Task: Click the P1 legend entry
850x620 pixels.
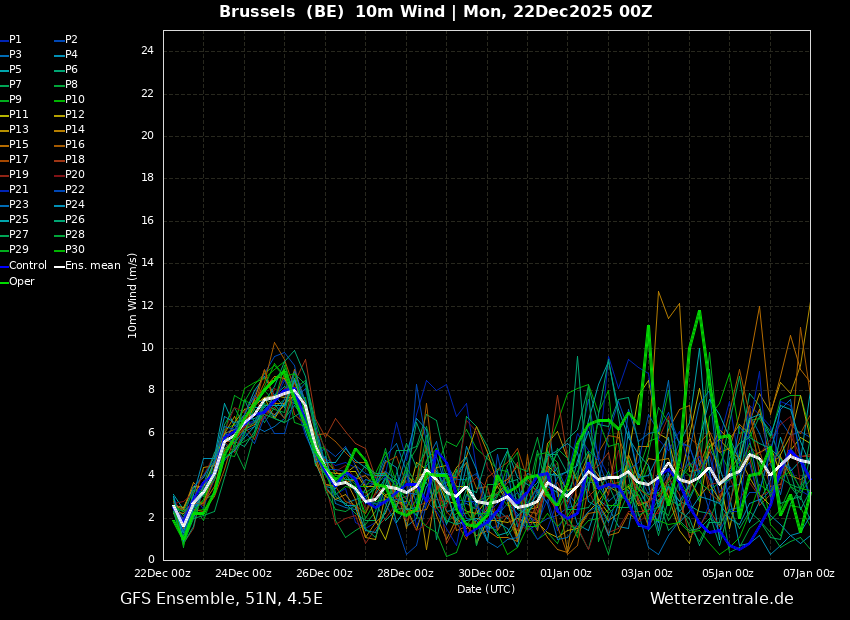Action: [15, 40]
